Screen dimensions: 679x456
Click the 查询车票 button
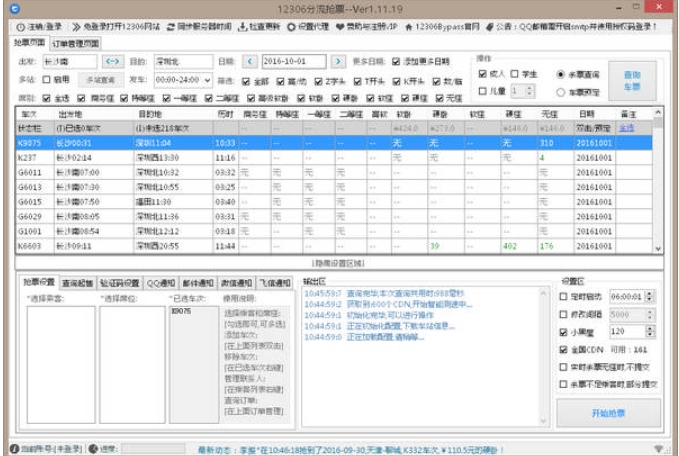pos(632,81)
